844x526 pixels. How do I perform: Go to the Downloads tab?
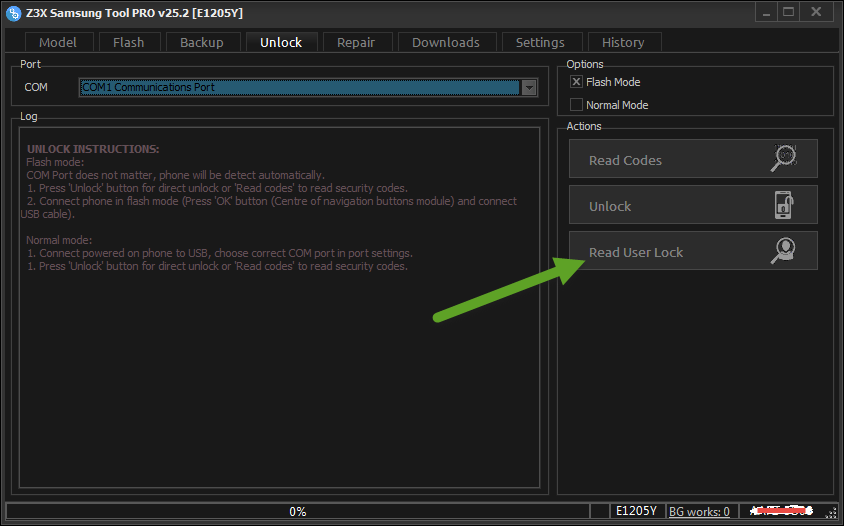click(x=446, y=43)
